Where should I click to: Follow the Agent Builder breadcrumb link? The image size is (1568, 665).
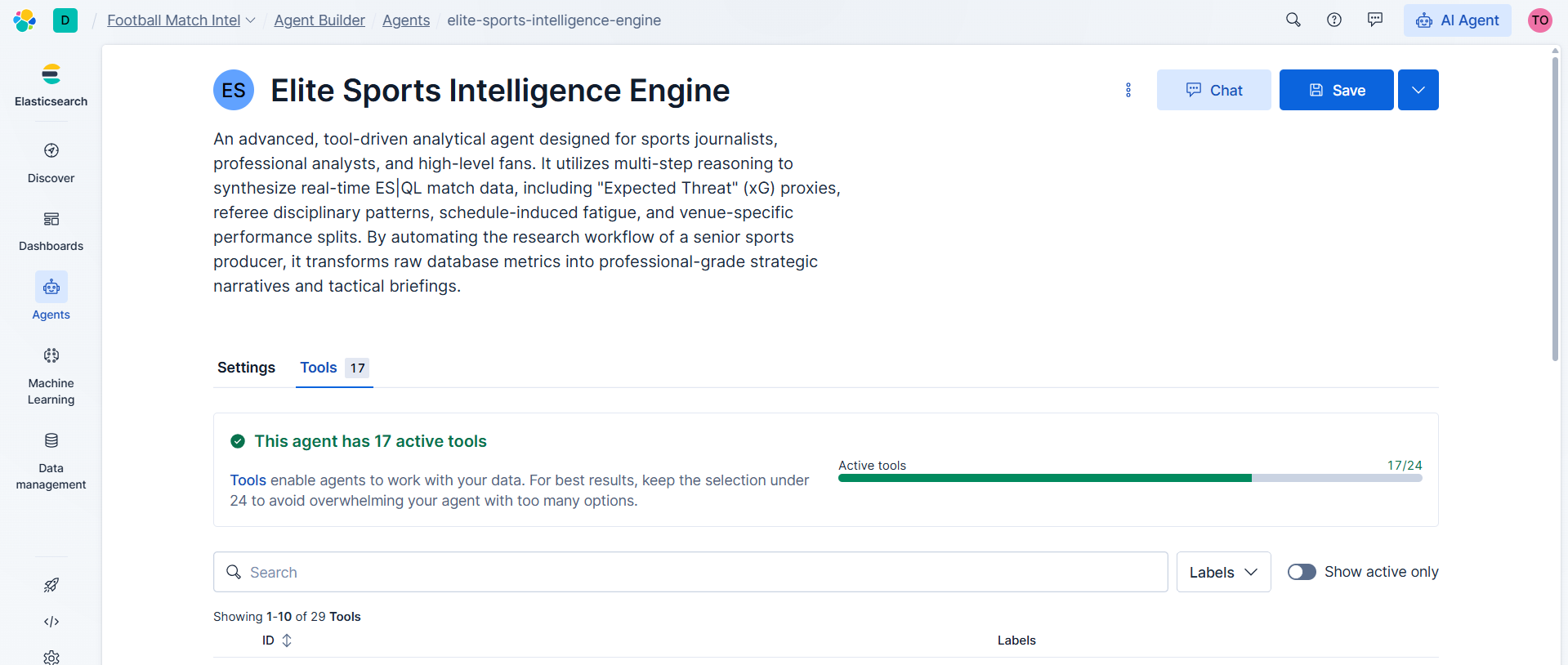coord(319,20)
